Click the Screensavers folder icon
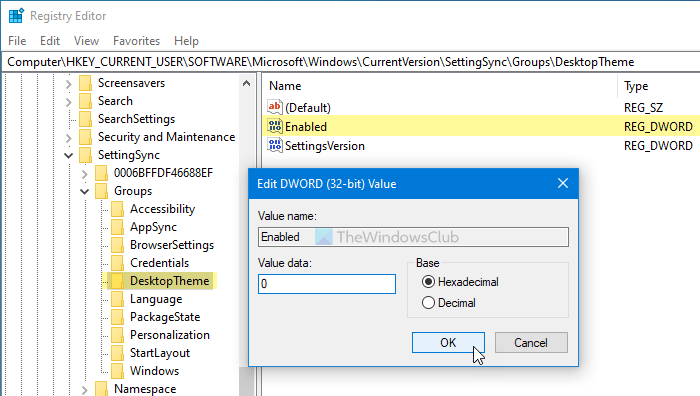 coord(85,83)
